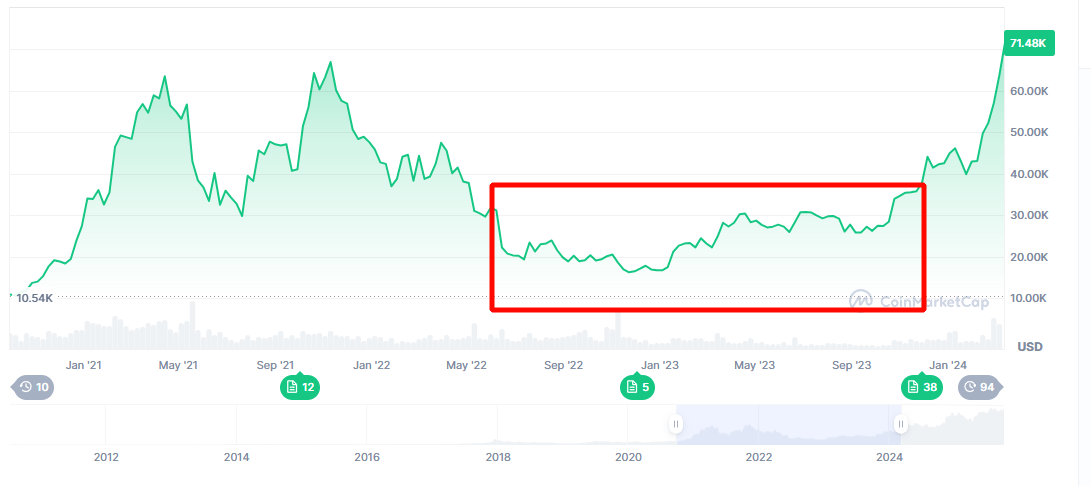This screenshot has width=1091, height=486.
Task: Select the green news marker labeled 38
Action: pyautogui.click(x=921, y=387)
